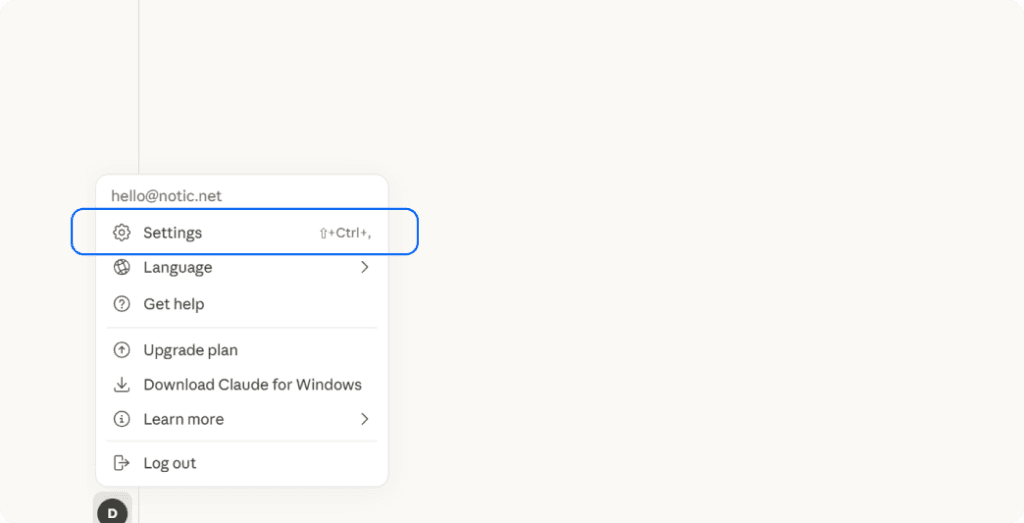Select the Upgrade plan label

pyautogui.click(x=190, y=350)
